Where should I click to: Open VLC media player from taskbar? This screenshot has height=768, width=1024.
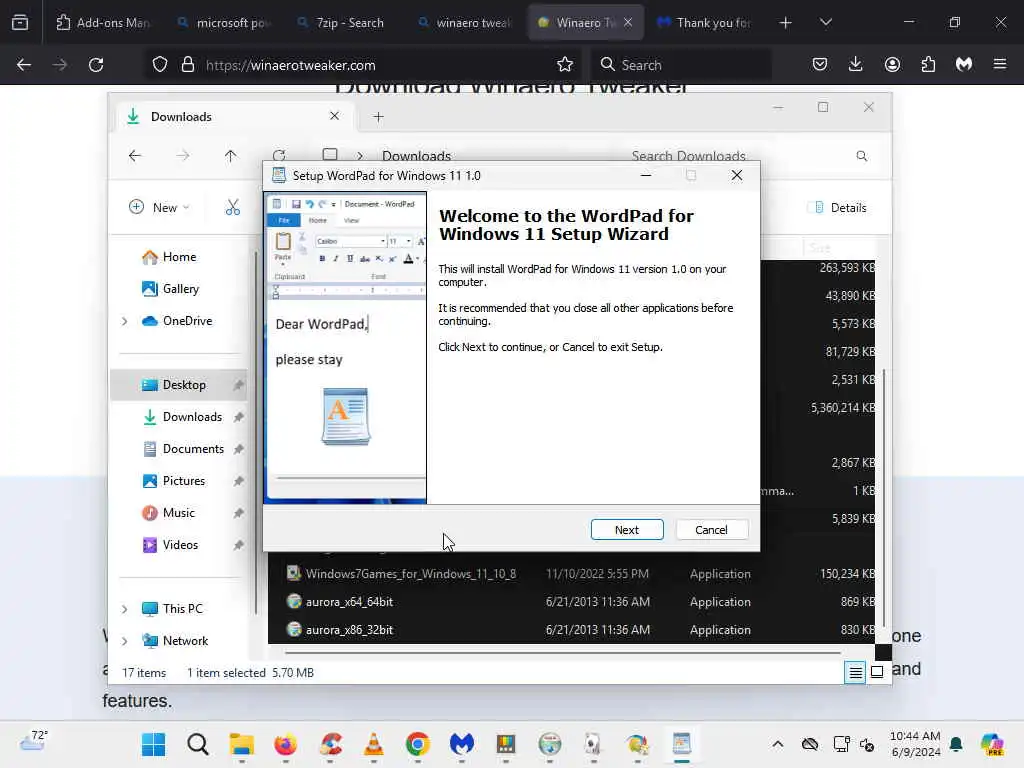click(x=374, y=744)
